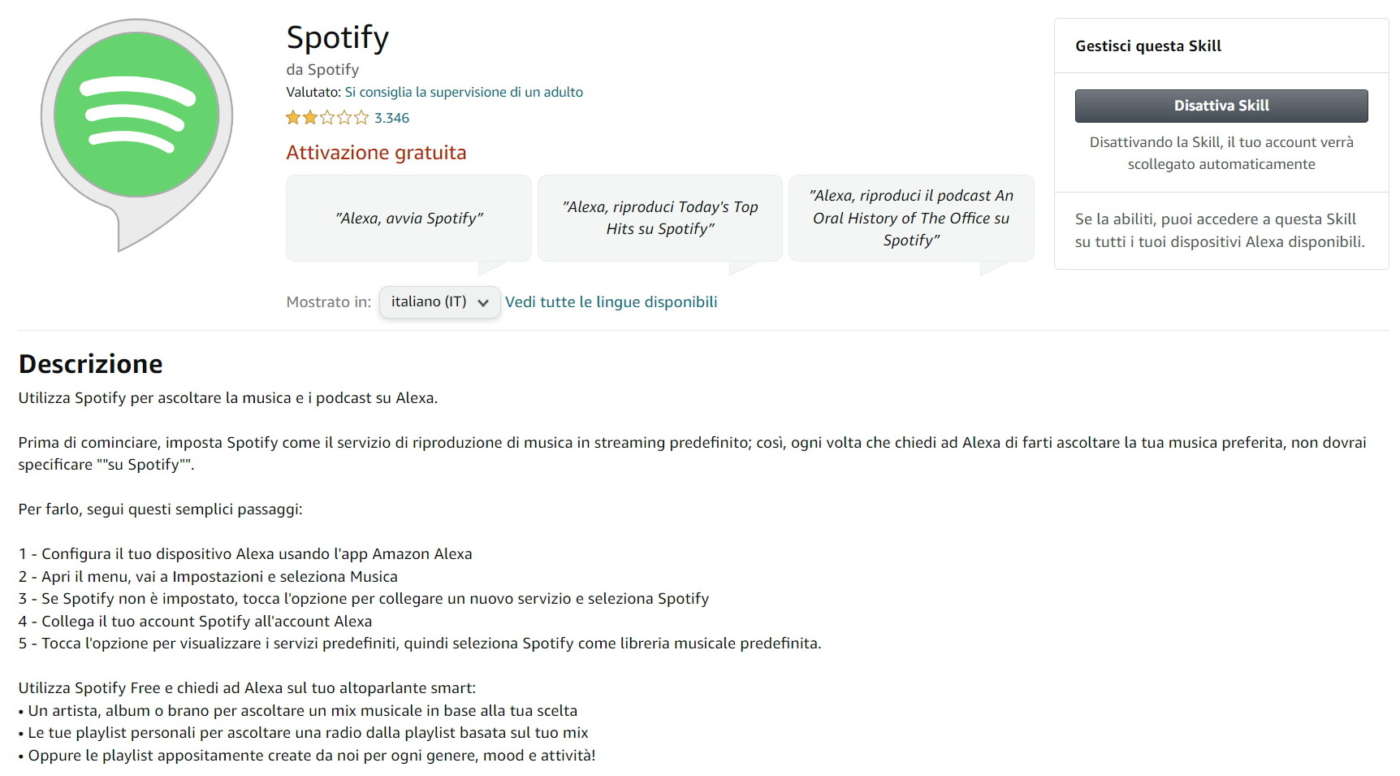The height and width of the screenshot is (776, 1400).
Task: Click the Gestisci questa Skill panel header
Action: 1148,46
